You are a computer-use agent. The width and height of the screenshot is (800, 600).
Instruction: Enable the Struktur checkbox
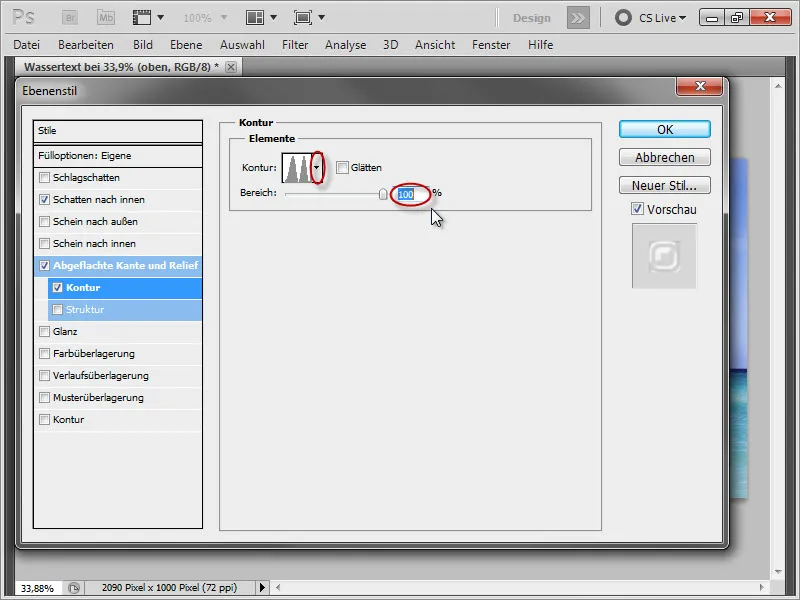58,310
